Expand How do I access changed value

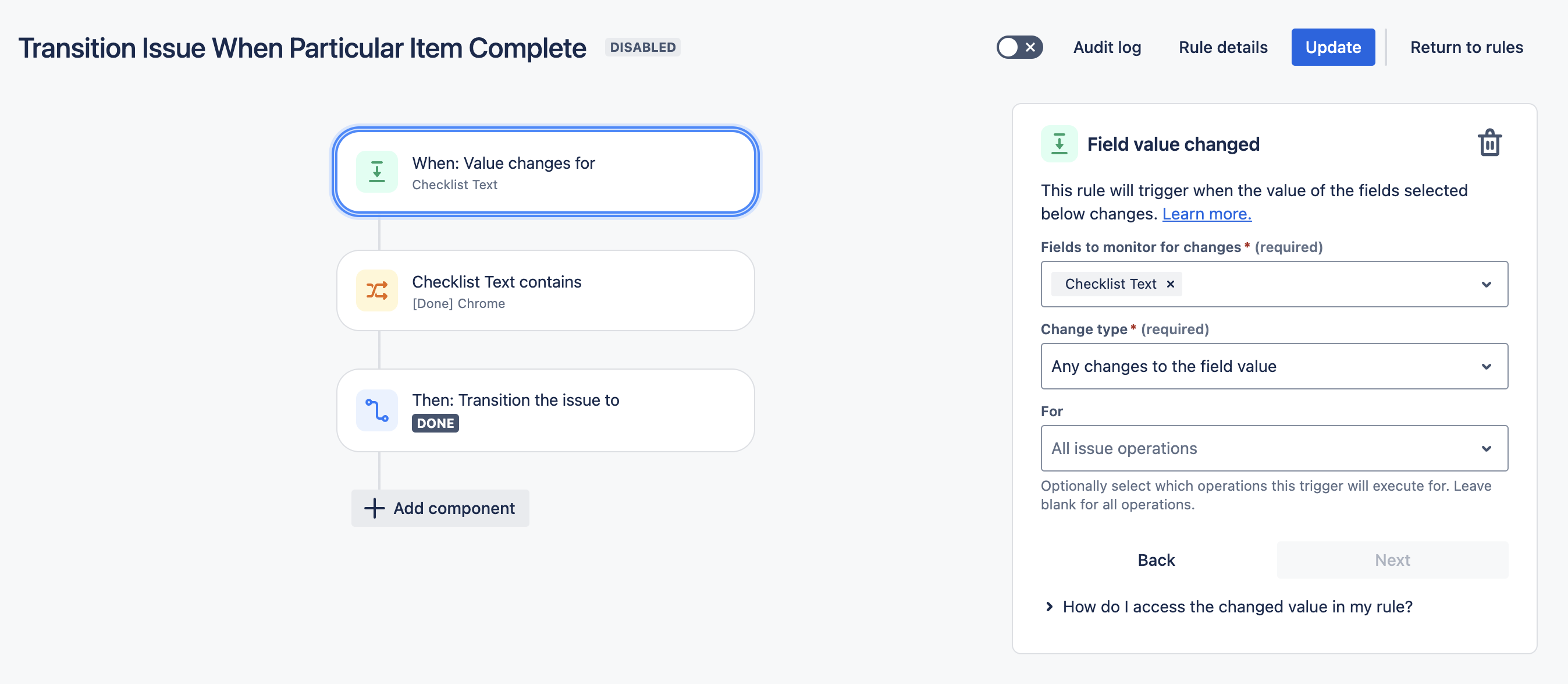pyautogui.click(x=1236, y=607)
